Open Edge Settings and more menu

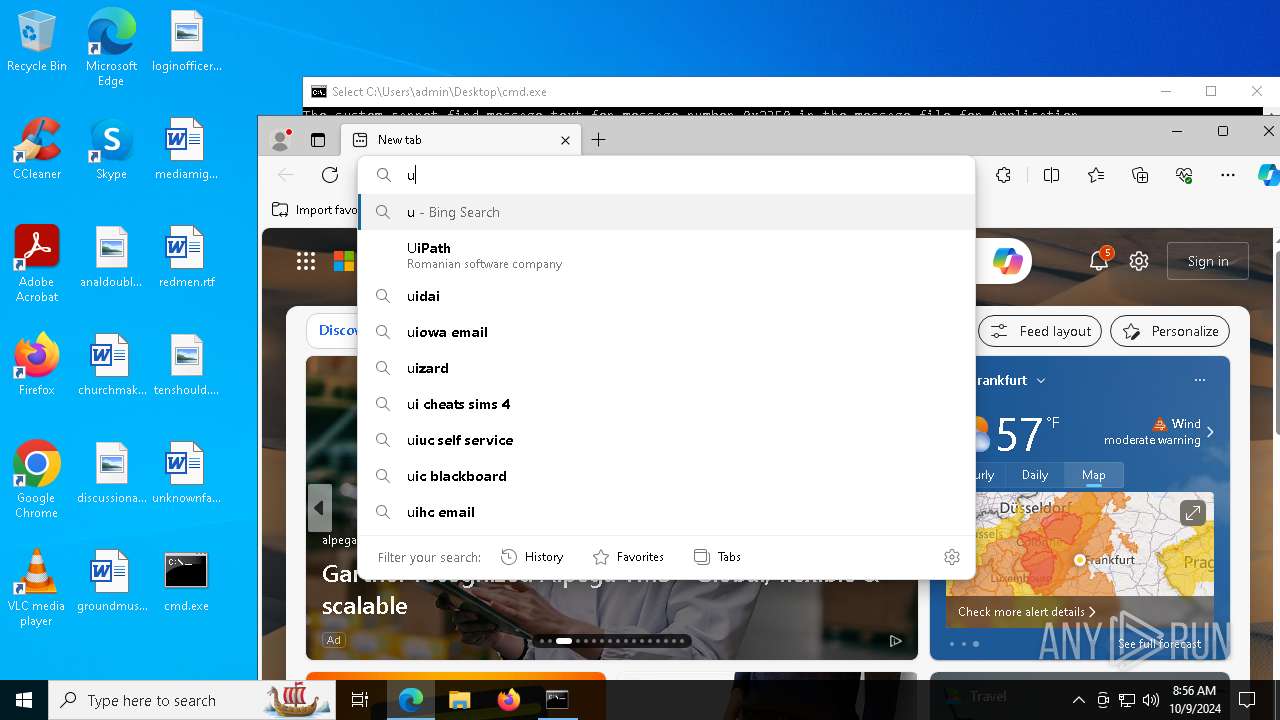point(1228,175)
